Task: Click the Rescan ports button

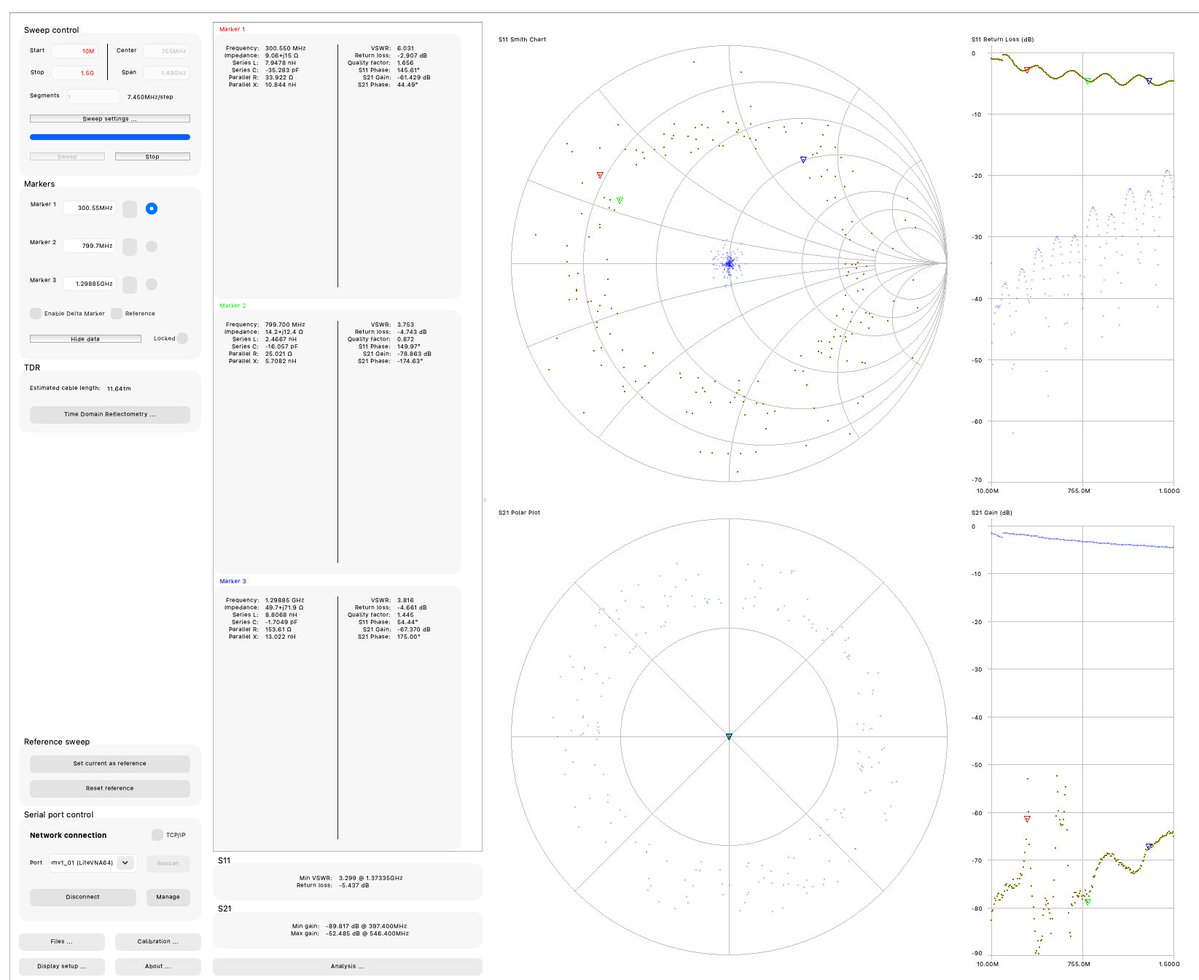Action: click(168, 863)
